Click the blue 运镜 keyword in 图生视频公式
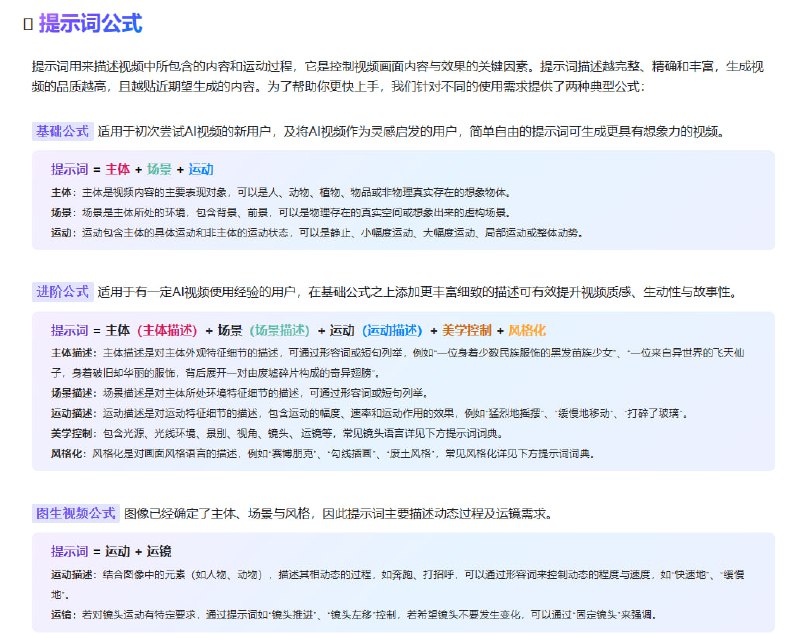800x634 pixels. pos(160,550)
